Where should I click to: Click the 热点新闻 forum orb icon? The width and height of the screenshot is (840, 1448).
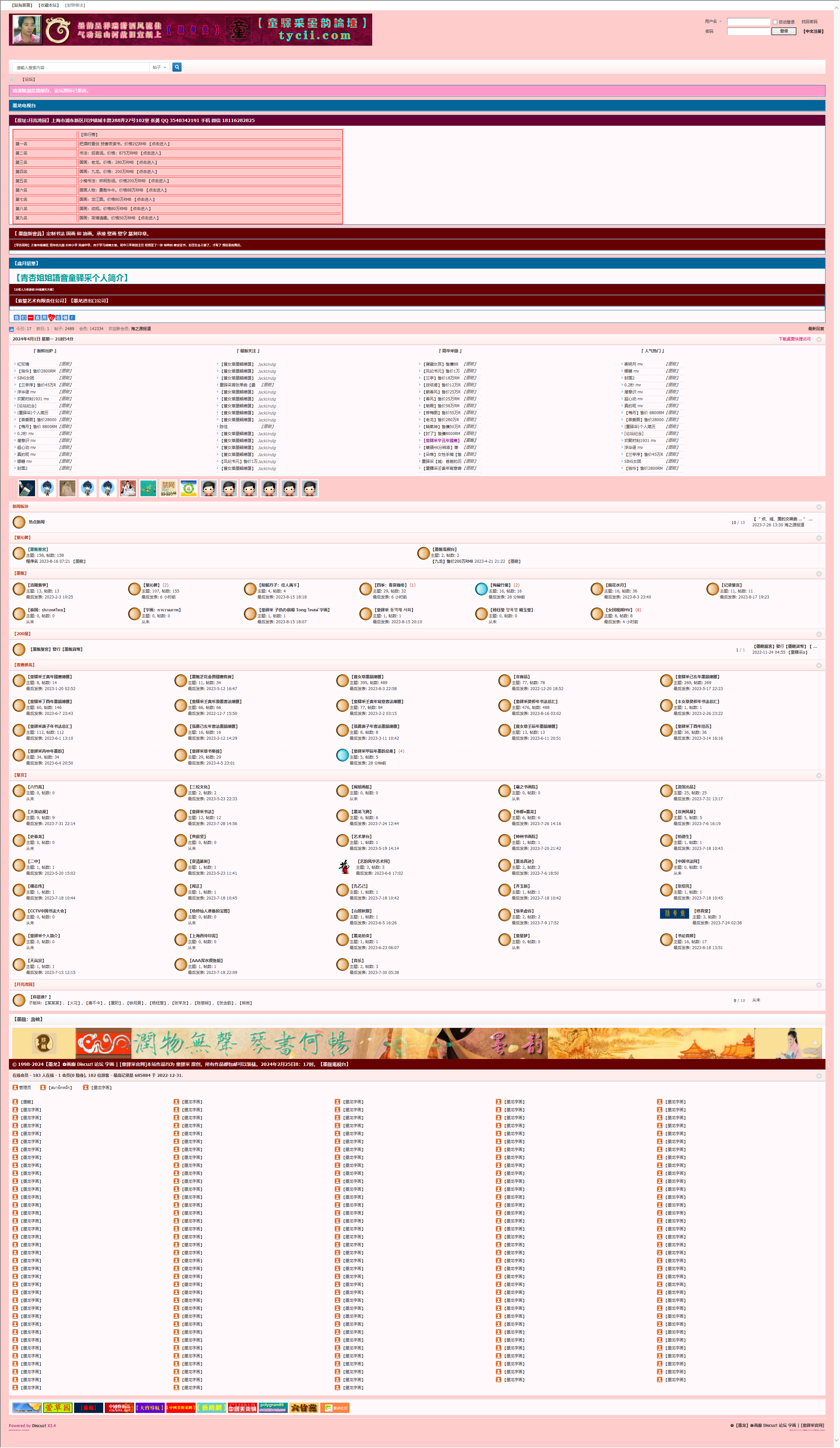(x=19, y=522)
